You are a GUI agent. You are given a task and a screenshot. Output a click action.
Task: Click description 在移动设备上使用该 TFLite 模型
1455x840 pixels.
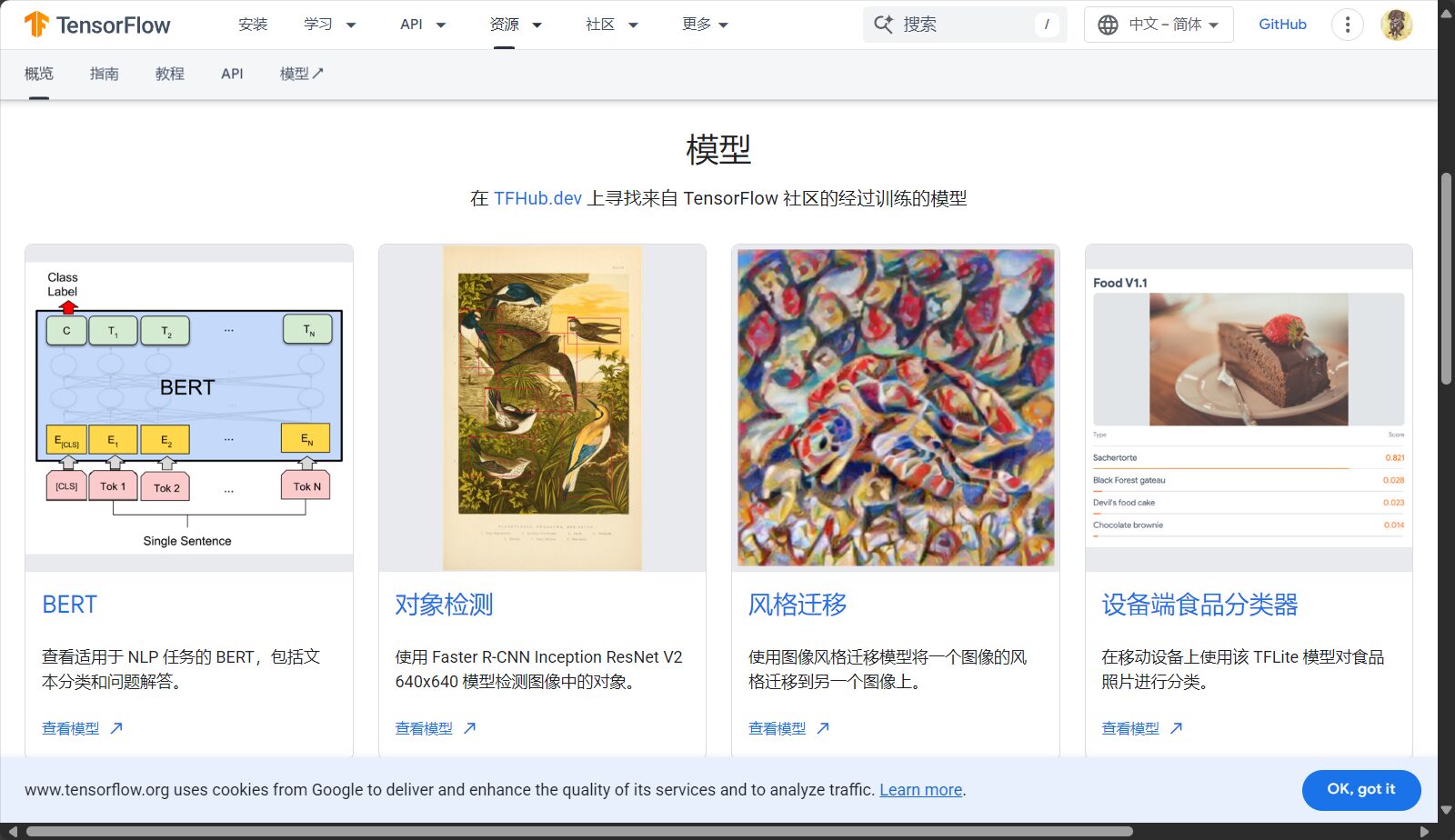1242,669
